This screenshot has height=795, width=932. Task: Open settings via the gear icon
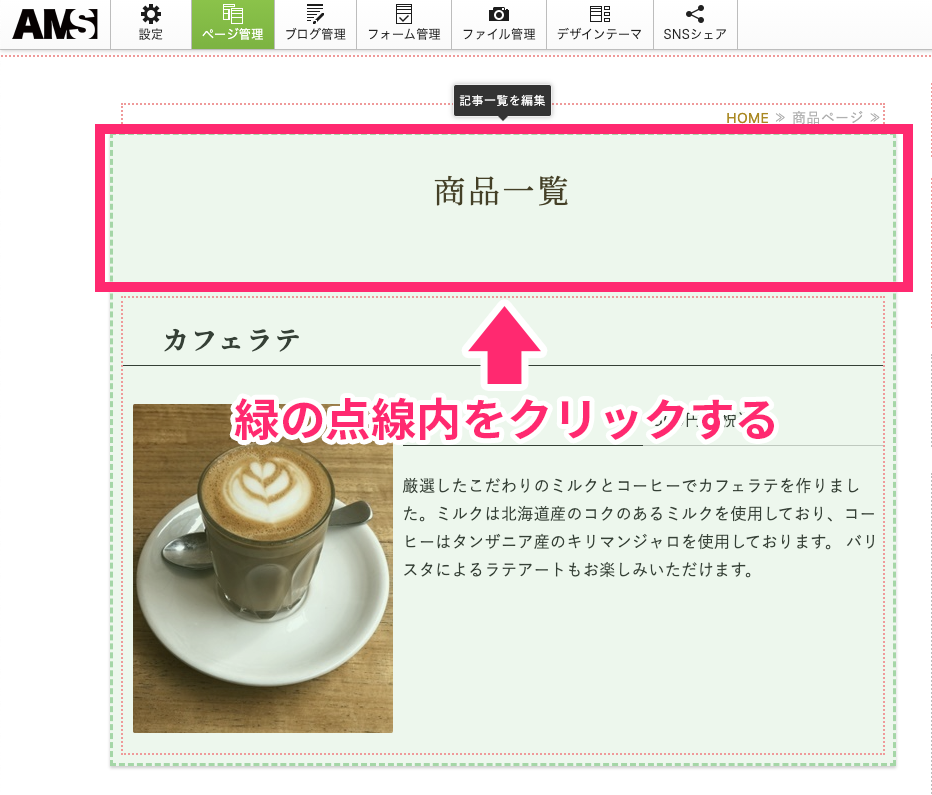pyautogui.click(x=151, y=14)
